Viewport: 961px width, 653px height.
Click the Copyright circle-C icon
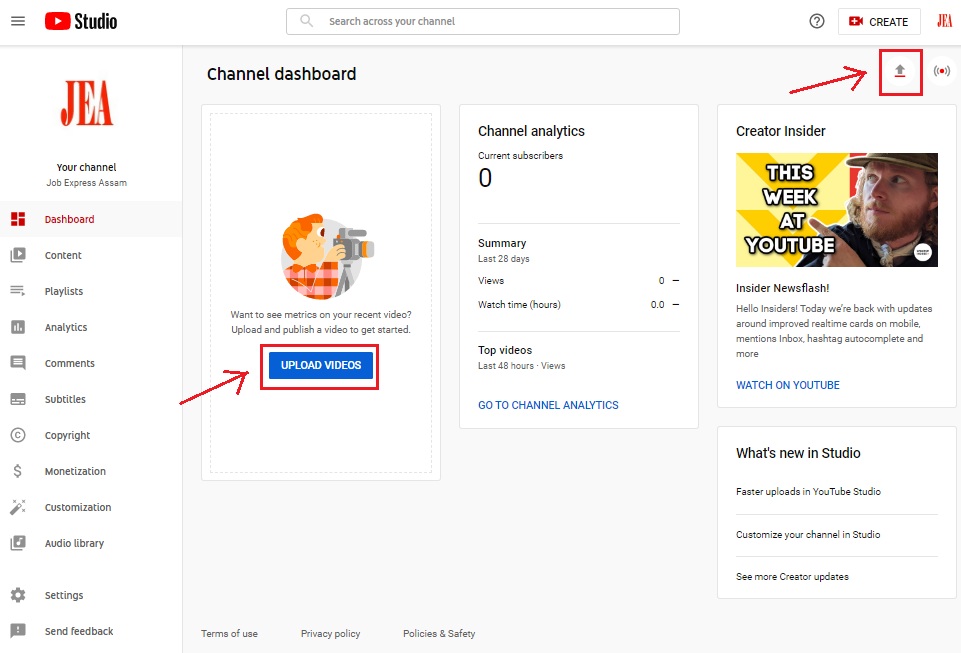click(18, 435)
